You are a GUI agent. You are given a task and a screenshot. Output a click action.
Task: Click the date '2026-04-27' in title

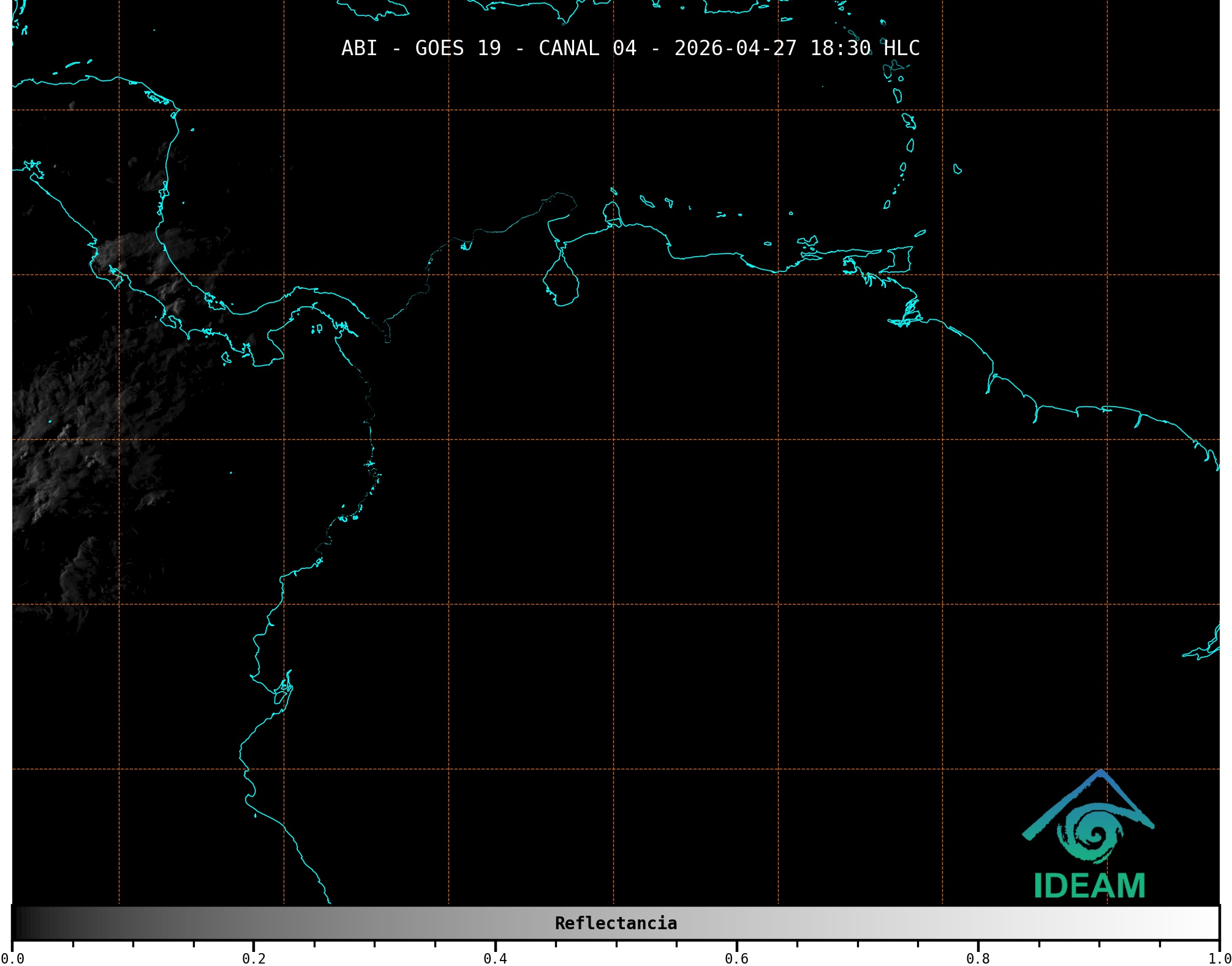click(735, 48)
